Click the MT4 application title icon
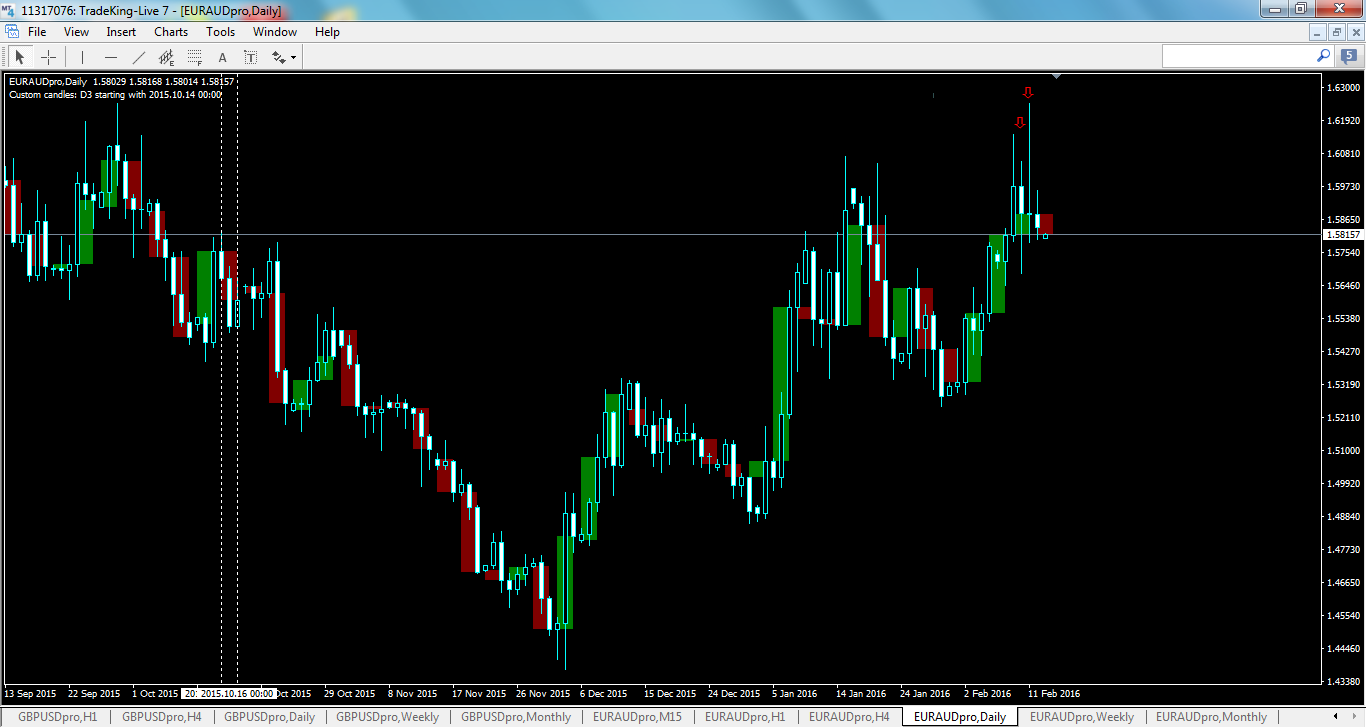The height and width of the screenshot is (728, 1366). click(10, 10)
